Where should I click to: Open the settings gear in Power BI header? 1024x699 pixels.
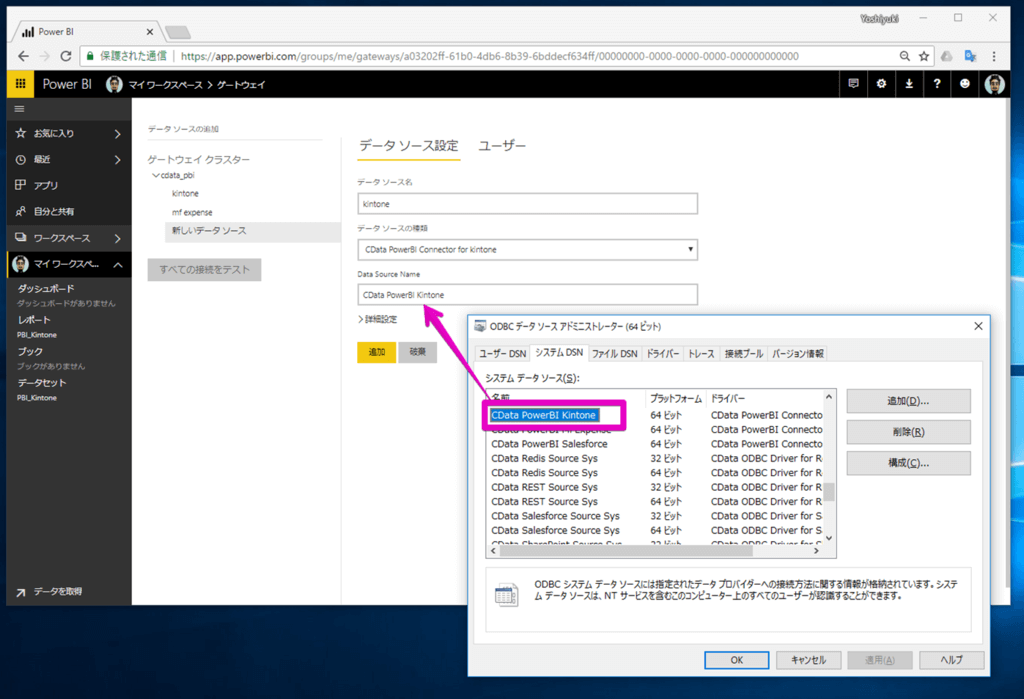click(x=881, y=84)
